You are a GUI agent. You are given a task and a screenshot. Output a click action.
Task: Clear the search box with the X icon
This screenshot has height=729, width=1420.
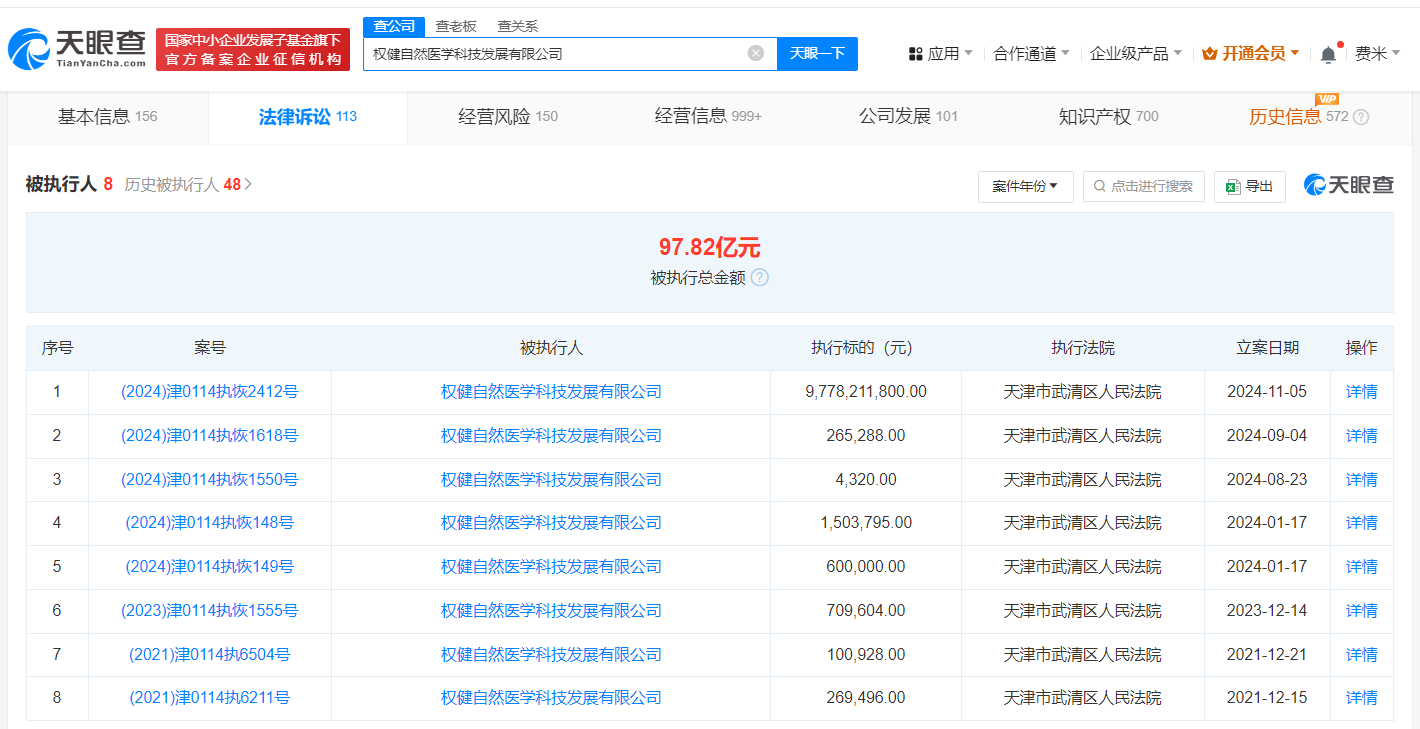756,53
